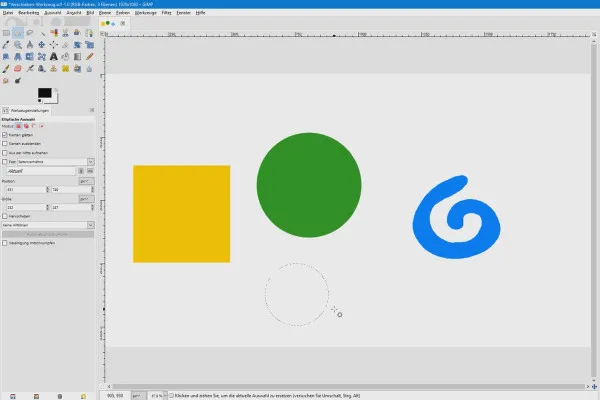Toggle 'Kanten glätten' antialiasing checkbox
600x400 pixels.
coord(5,135)
